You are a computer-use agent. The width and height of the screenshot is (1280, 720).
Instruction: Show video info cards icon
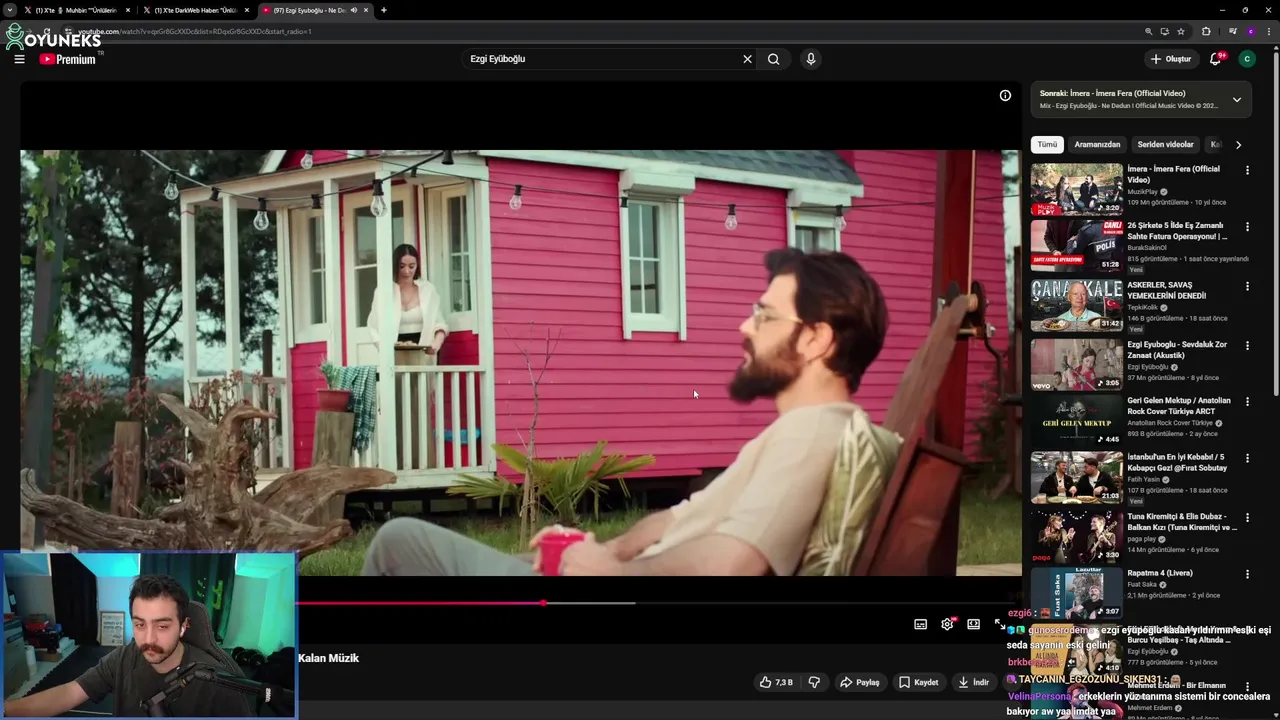coord(1005,96)
